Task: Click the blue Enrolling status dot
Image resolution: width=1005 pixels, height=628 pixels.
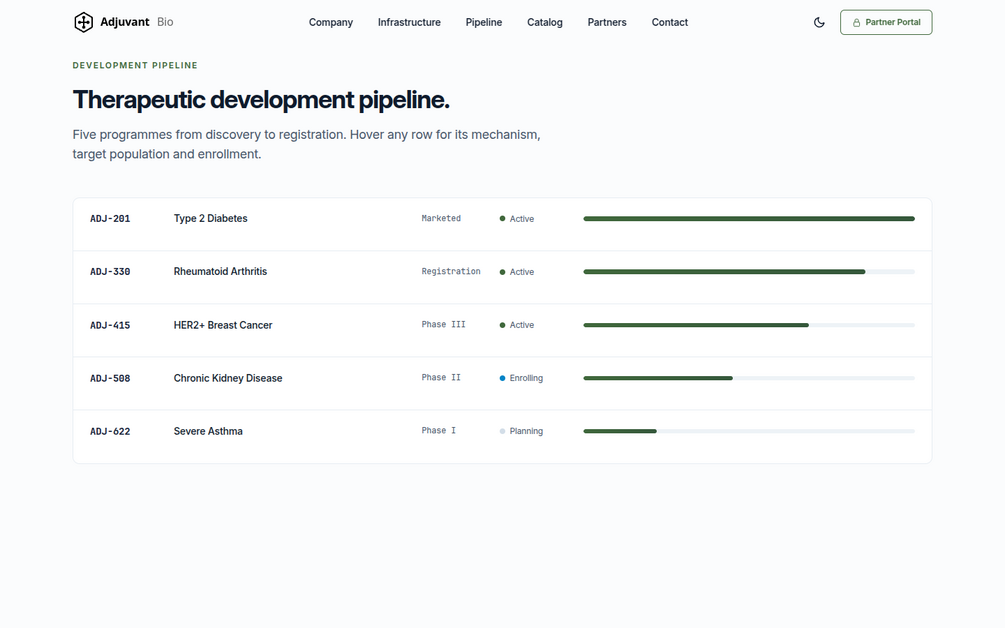Action: pos(502,378)
